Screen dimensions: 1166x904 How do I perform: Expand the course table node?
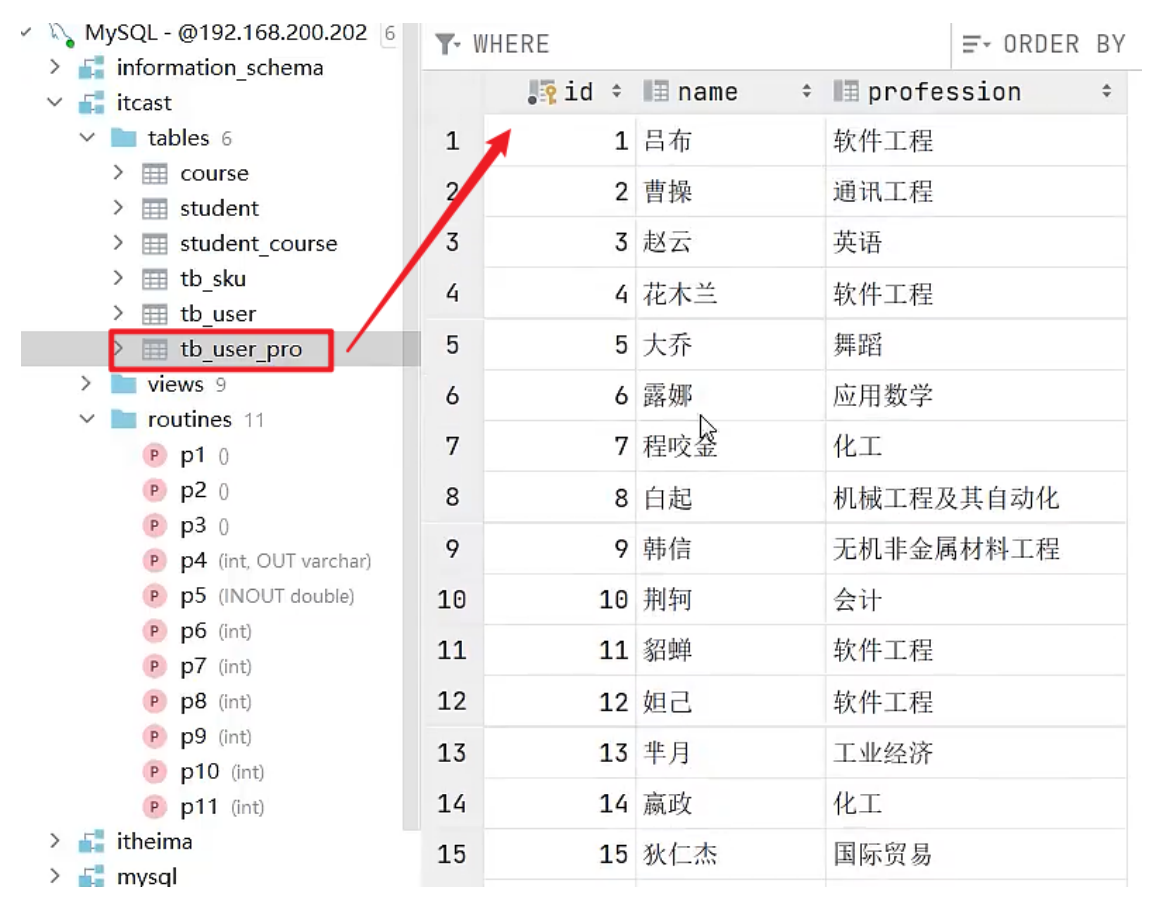[117, 172]
